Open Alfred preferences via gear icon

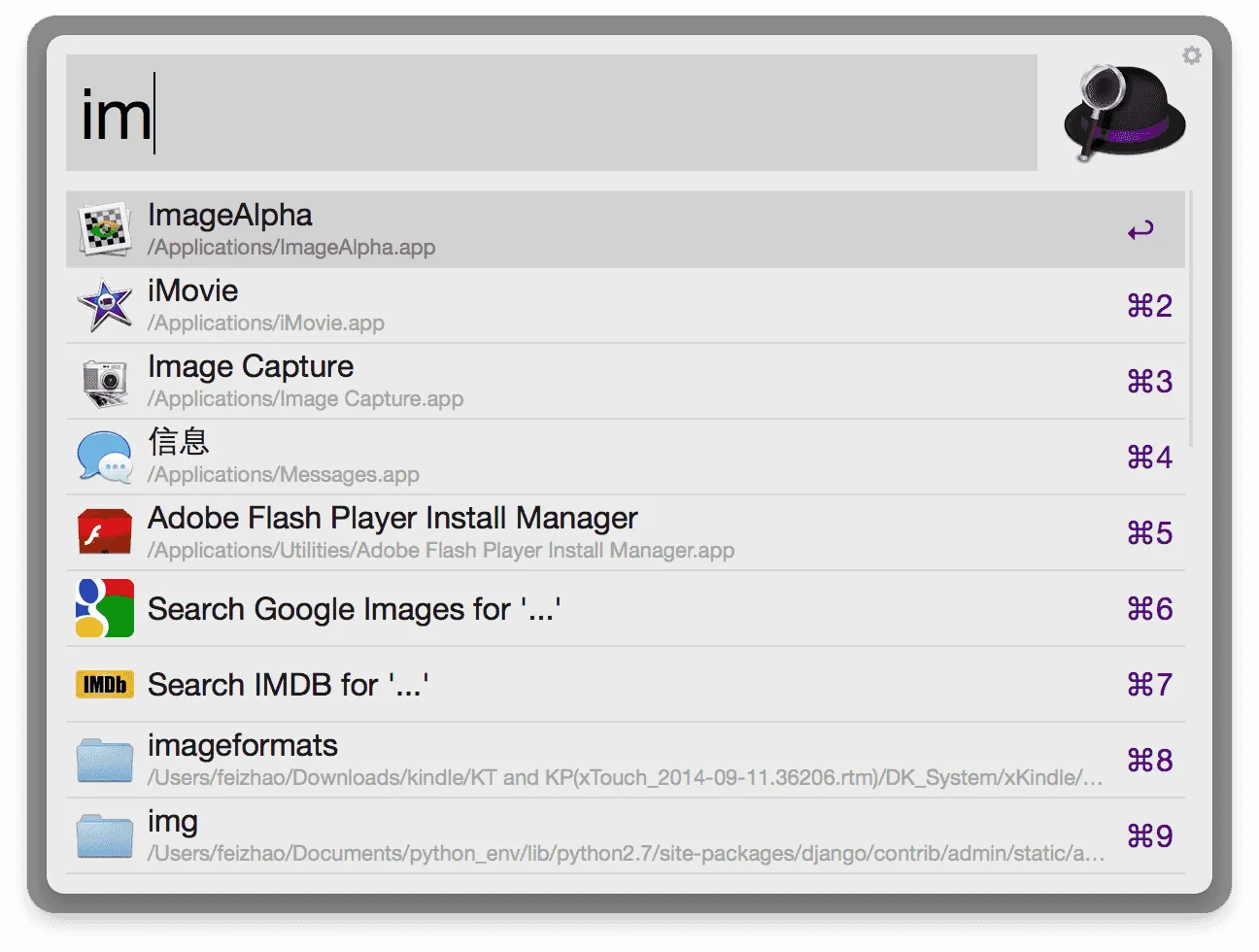point(1192,55)
